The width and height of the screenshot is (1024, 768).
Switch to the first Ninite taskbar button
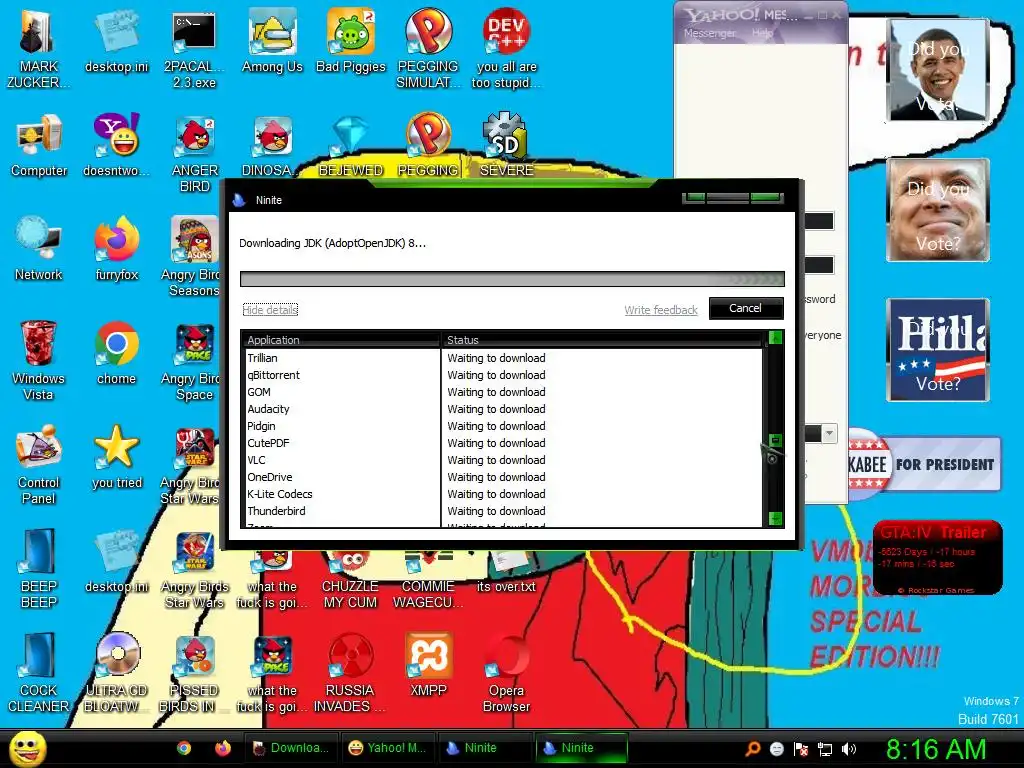[484, 748]
